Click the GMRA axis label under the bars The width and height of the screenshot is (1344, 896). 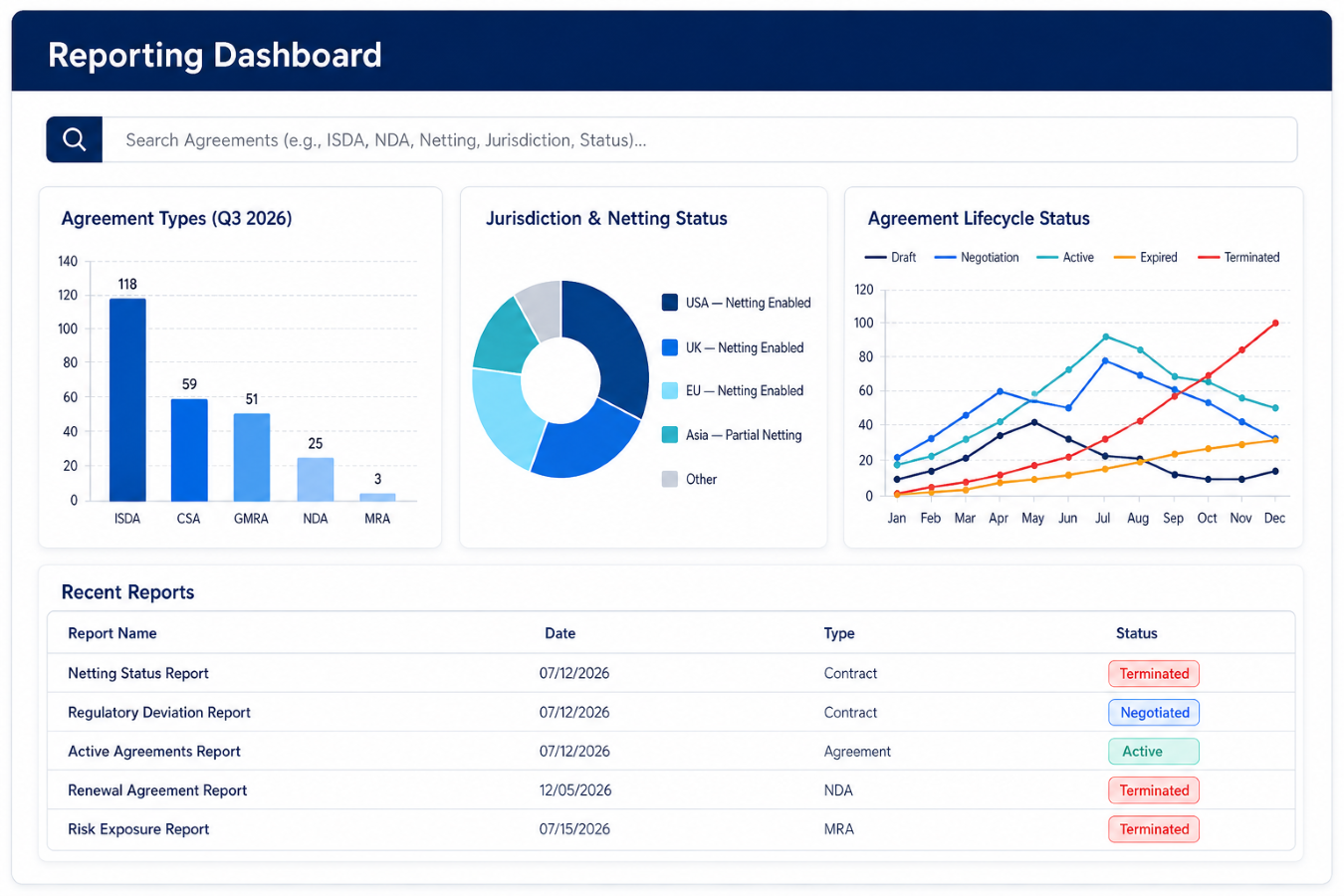[251, 519]
